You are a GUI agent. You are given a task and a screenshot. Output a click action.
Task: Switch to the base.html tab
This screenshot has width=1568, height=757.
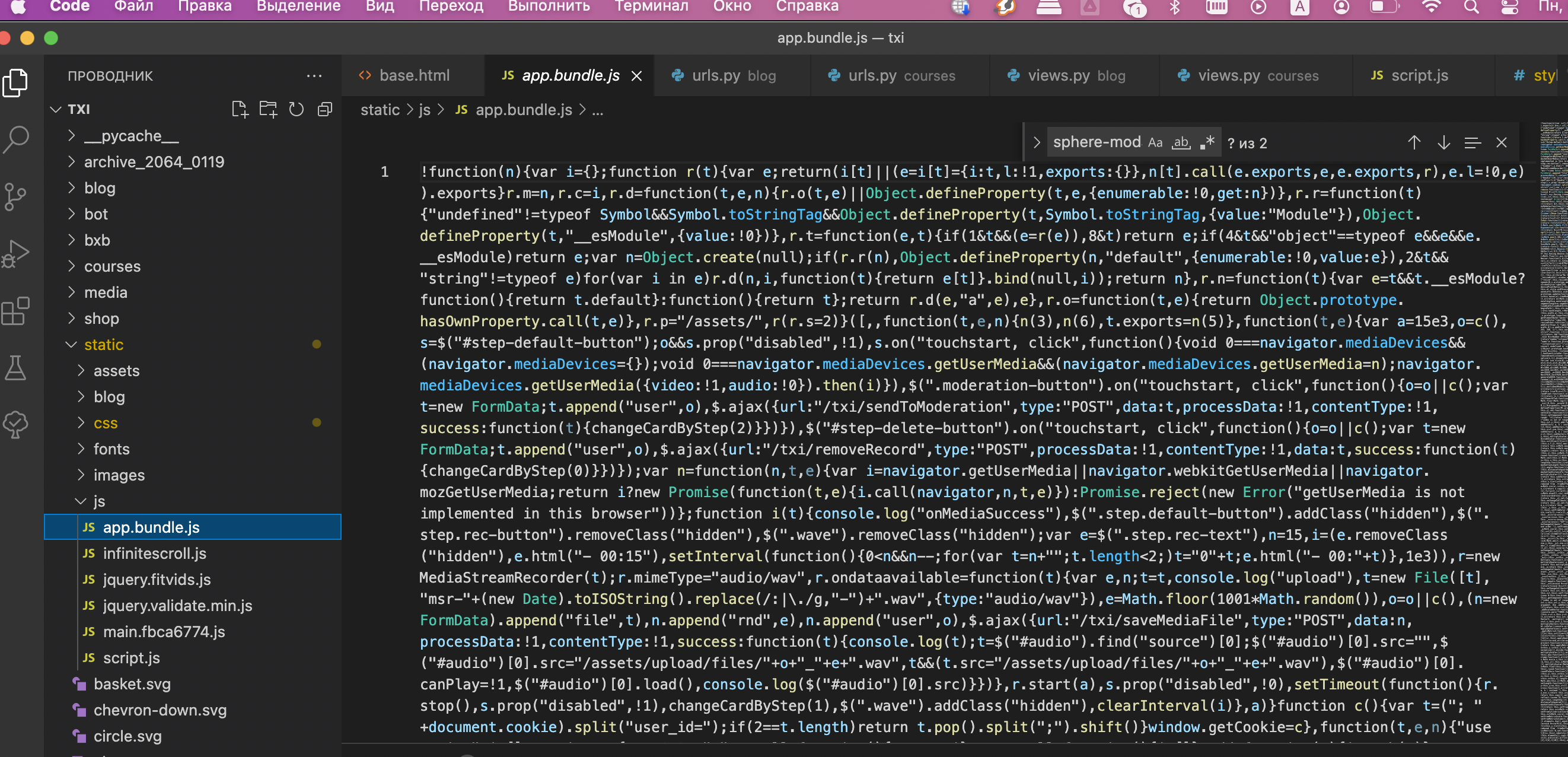414,75
